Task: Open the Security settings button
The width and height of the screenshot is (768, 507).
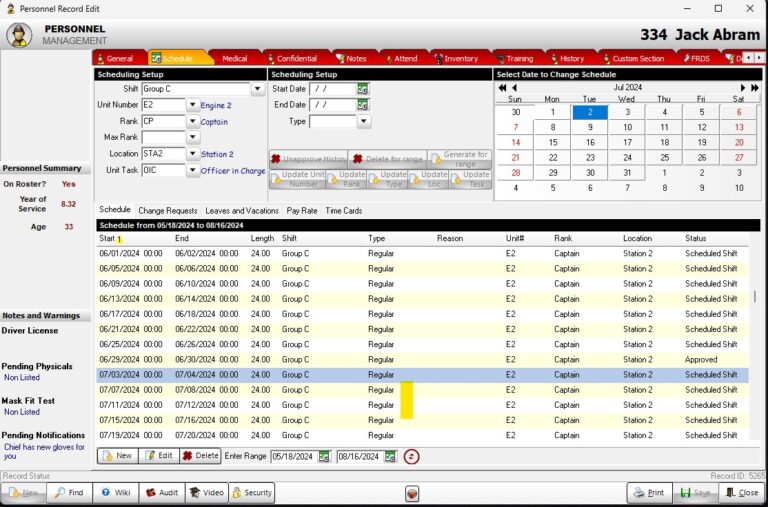Action: point(251,493)
